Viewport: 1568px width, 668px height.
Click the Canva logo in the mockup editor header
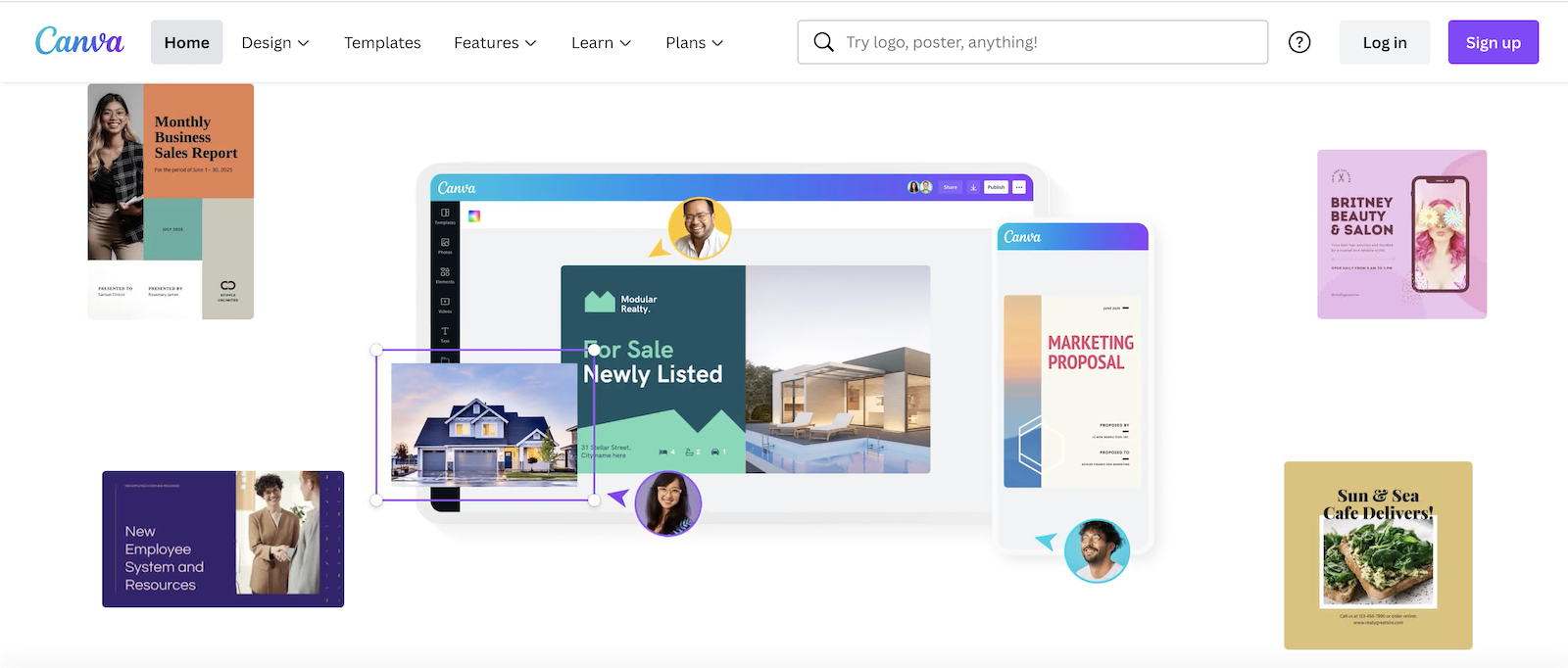point(457,188)
